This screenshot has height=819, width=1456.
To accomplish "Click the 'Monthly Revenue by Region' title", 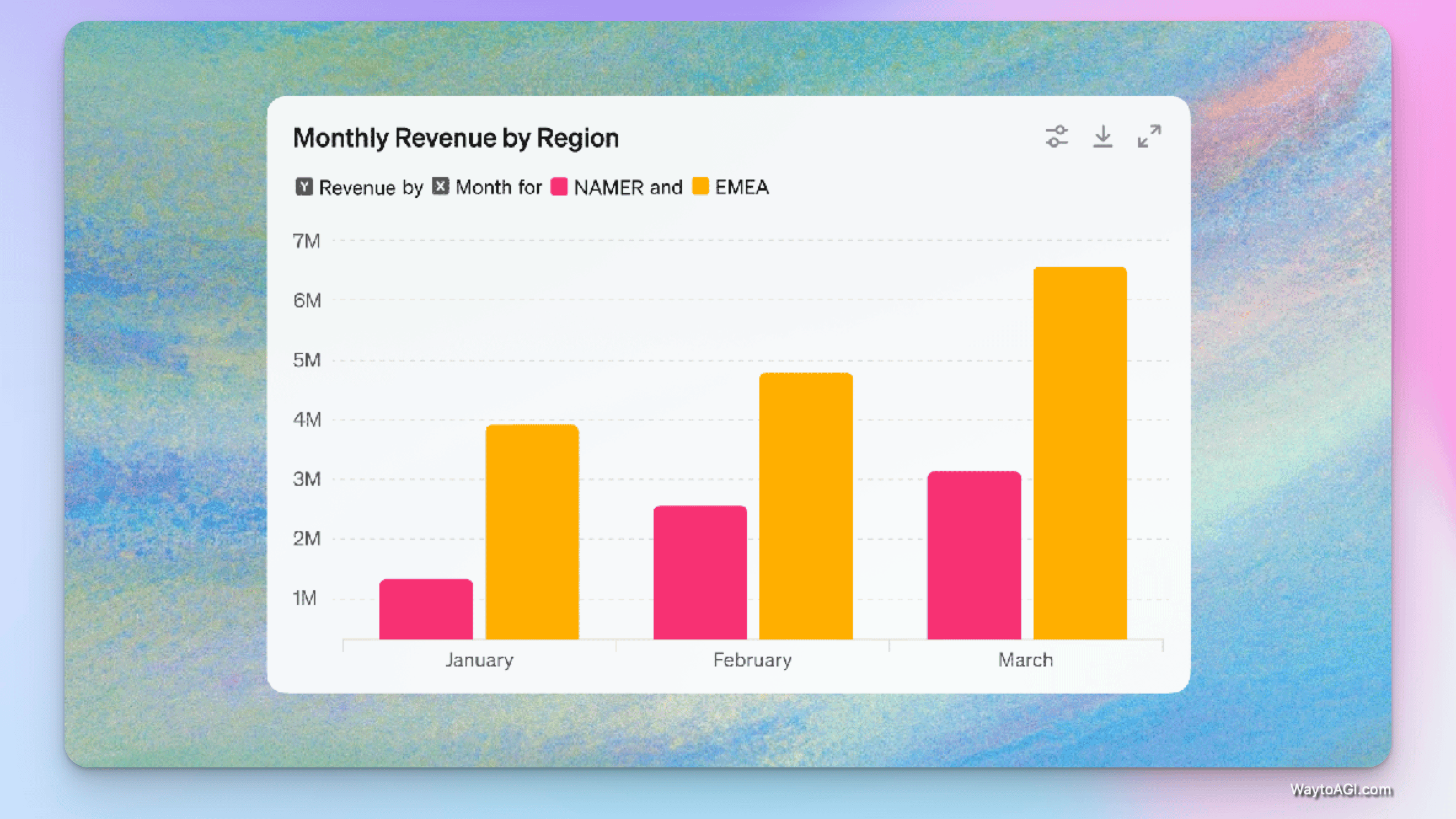I will (456, 138).
